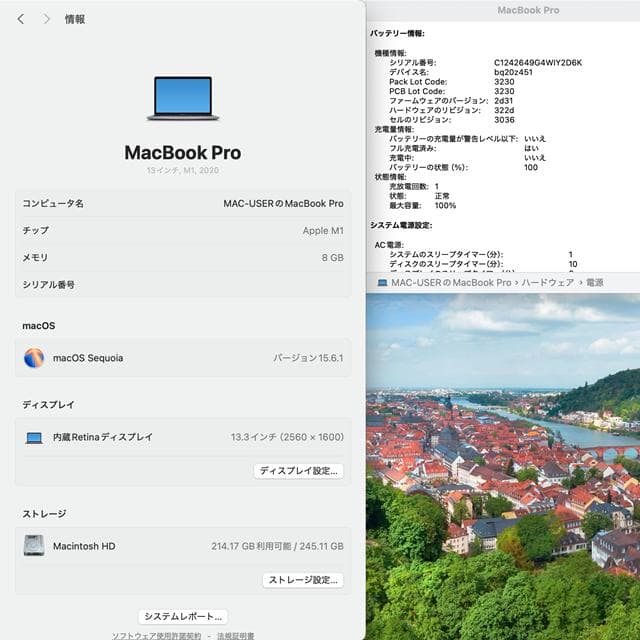This screenshot has height=640, width=640.
Task: Click the システム電源設定 heading
Action: pos(401,225)
